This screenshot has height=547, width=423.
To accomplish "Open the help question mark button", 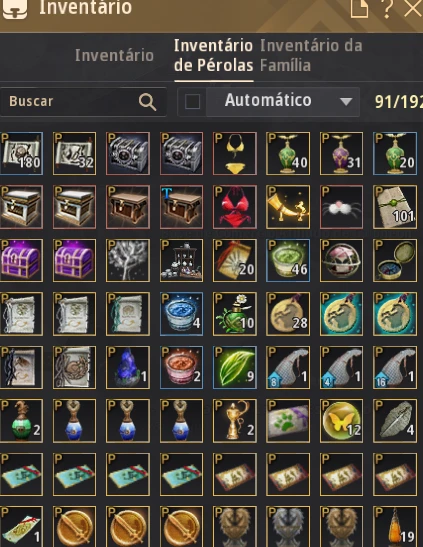I will [x=387, y=9].
